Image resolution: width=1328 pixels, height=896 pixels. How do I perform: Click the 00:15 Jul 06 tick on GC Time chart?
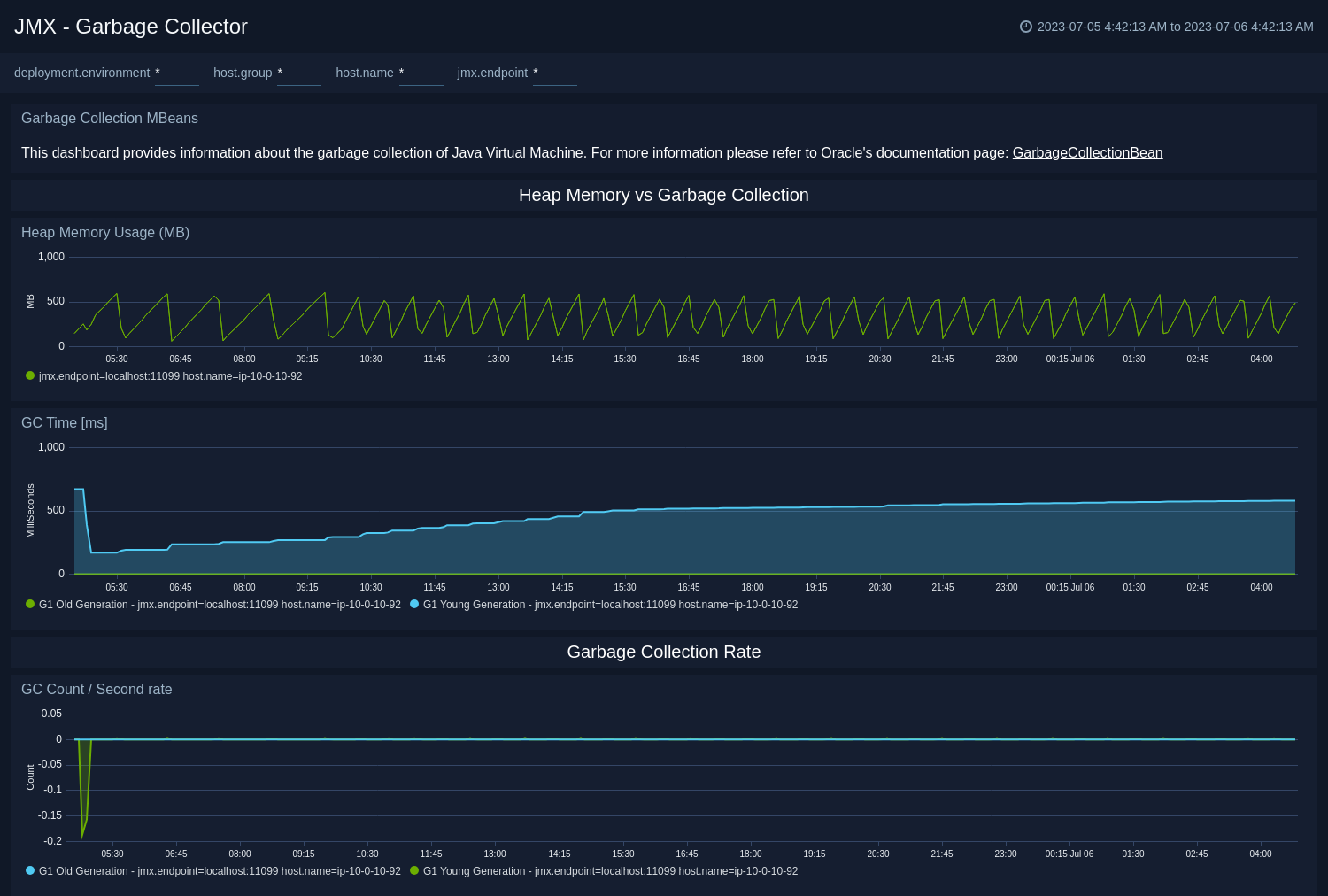pyautogui.click(x=1070, y=588)
